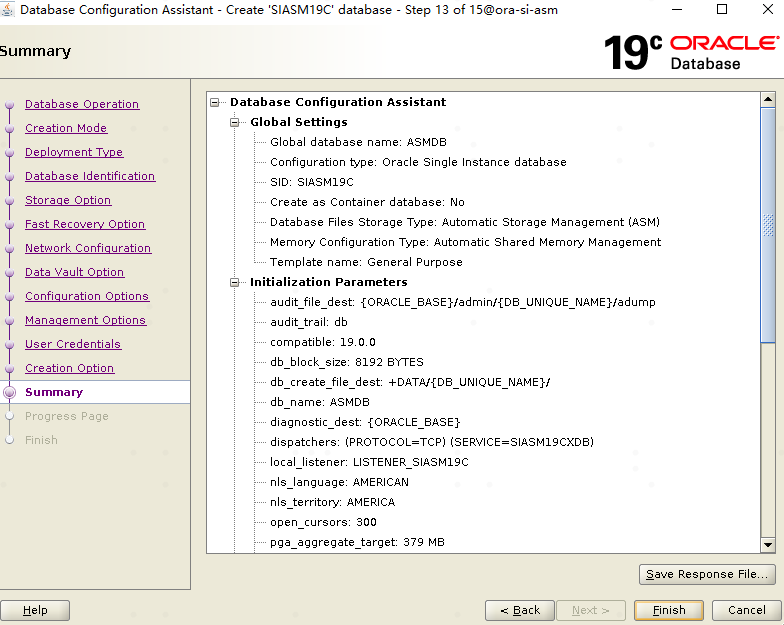Open the Database Identification step
The image size is (784, 625).
(90, 176)
